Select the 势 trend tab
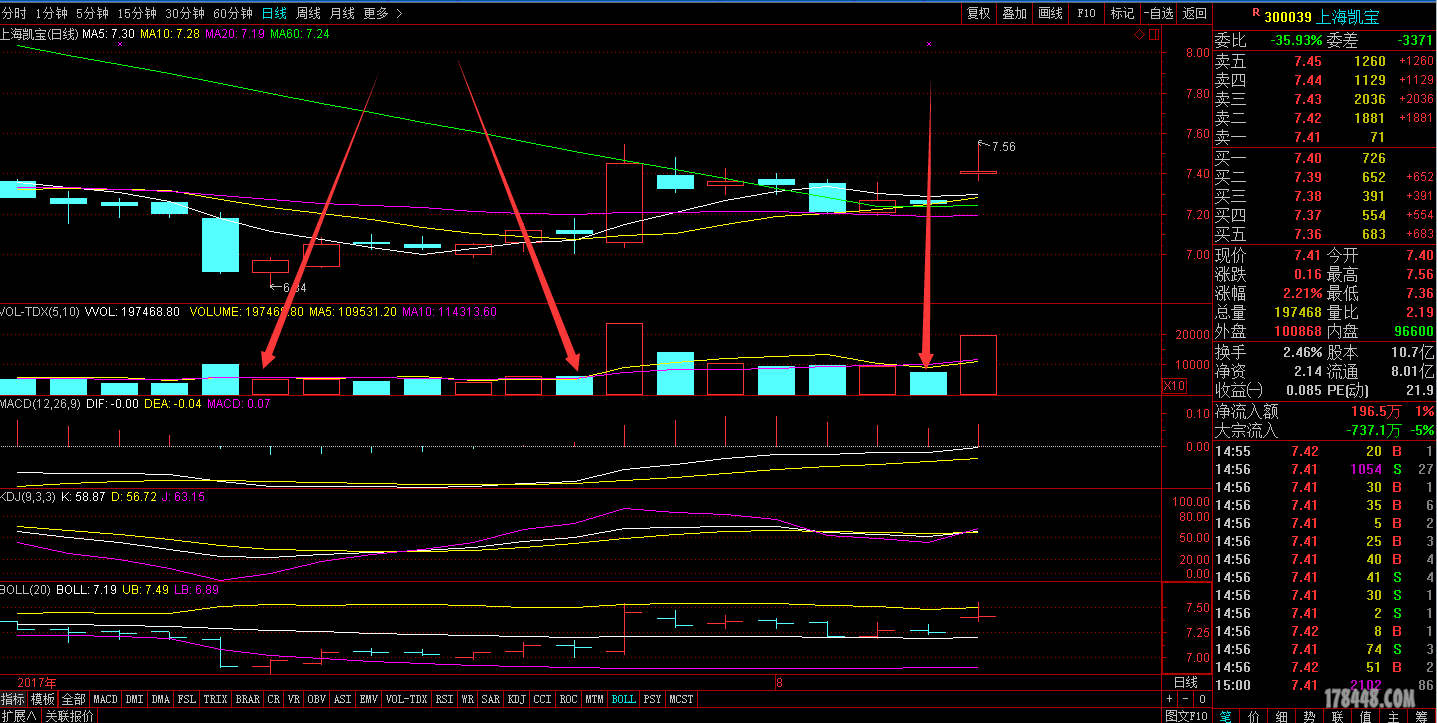The height and width of the screenshot is (723, 1437). pyautogui.click(x=1310, y=716)
